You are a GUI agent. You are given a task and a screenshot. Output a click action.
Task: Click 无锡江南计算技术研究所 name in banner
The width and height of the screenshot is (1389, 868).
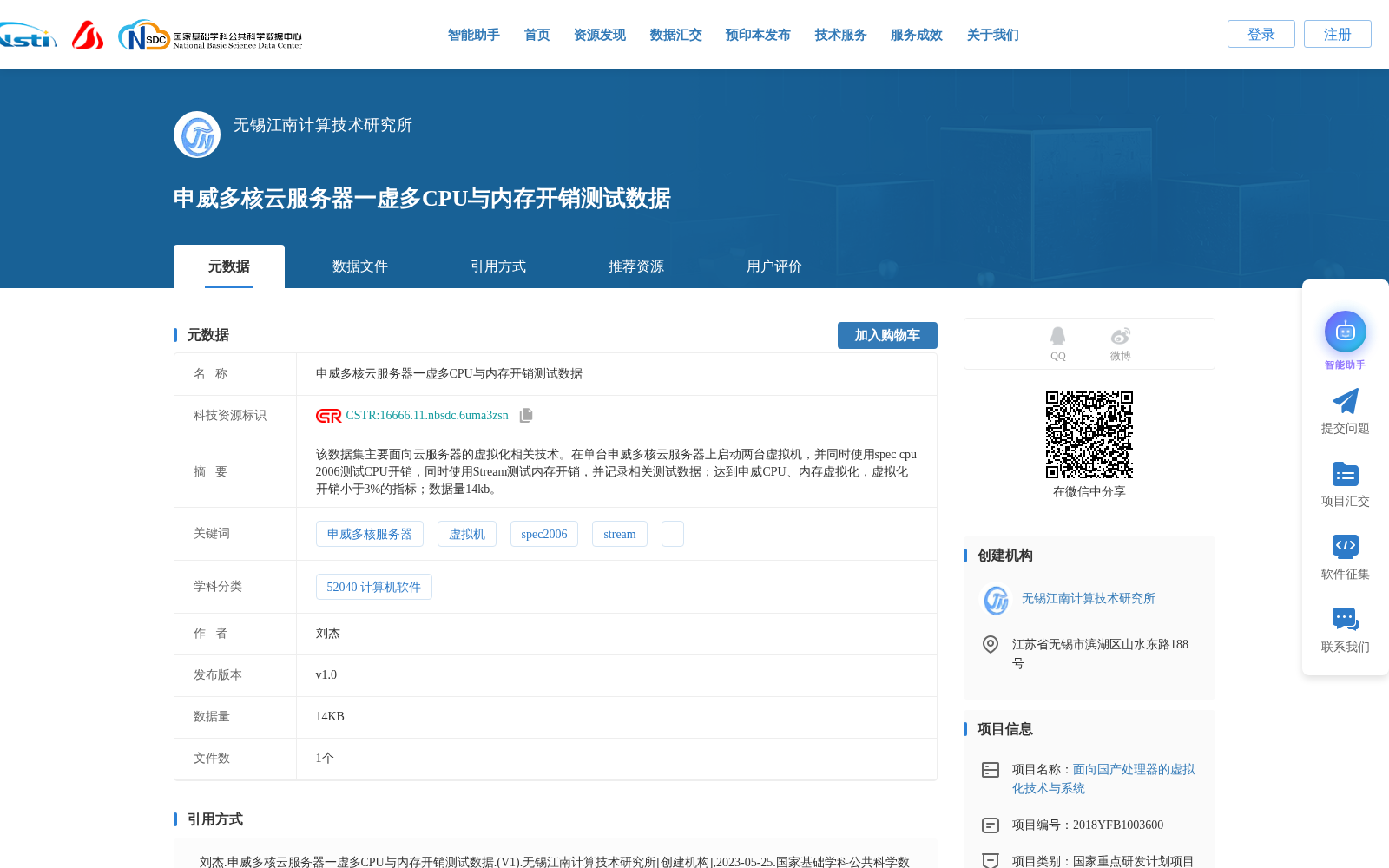[x=322, y=125]
